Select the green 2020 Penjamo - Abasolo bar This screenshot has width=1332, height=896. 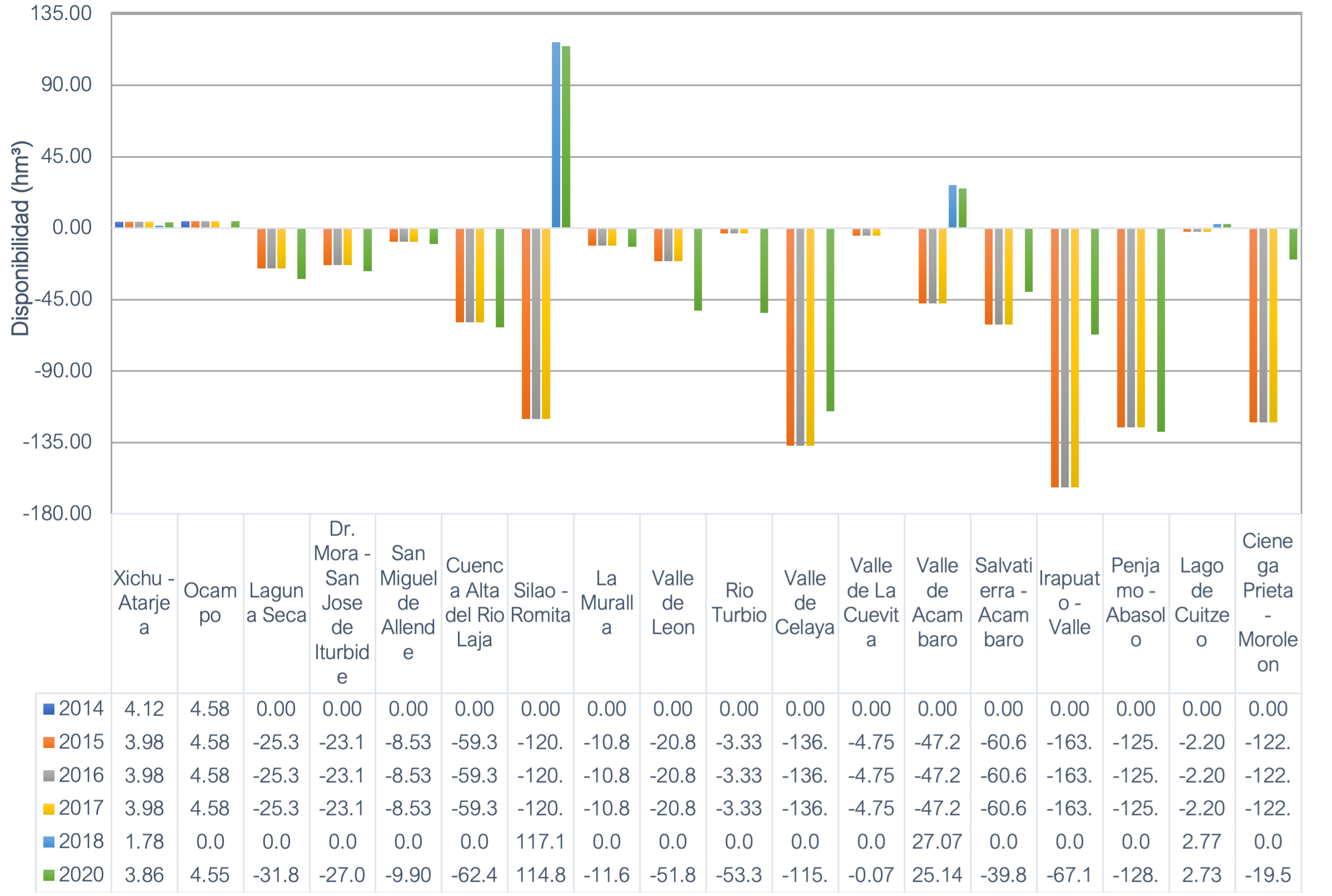tap(1160, 330)
